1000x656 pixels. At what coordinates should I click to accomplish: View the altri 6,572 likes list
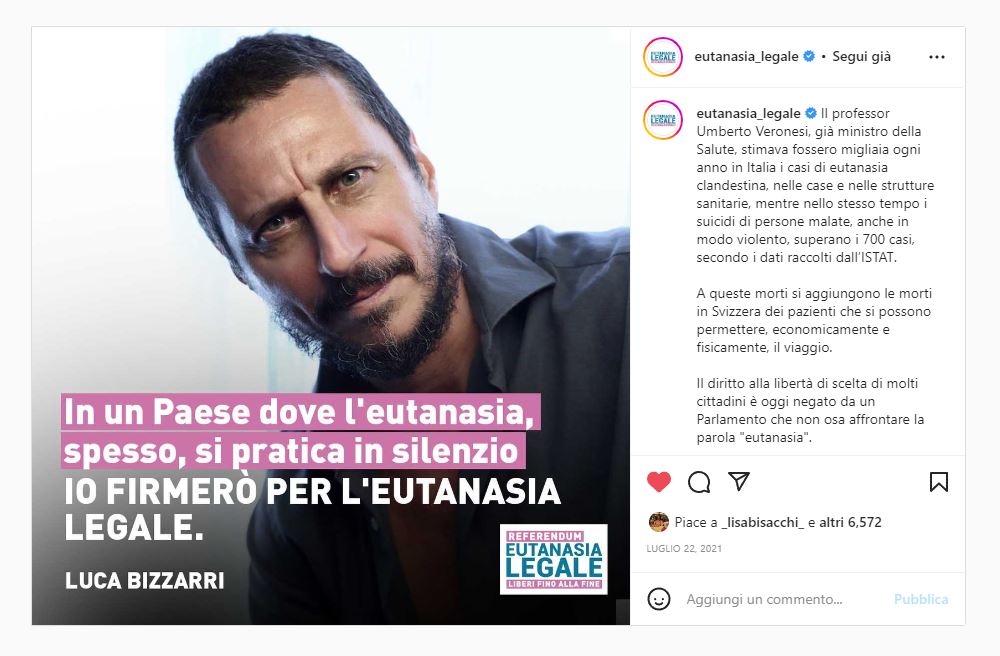click(x=850, y=523)
